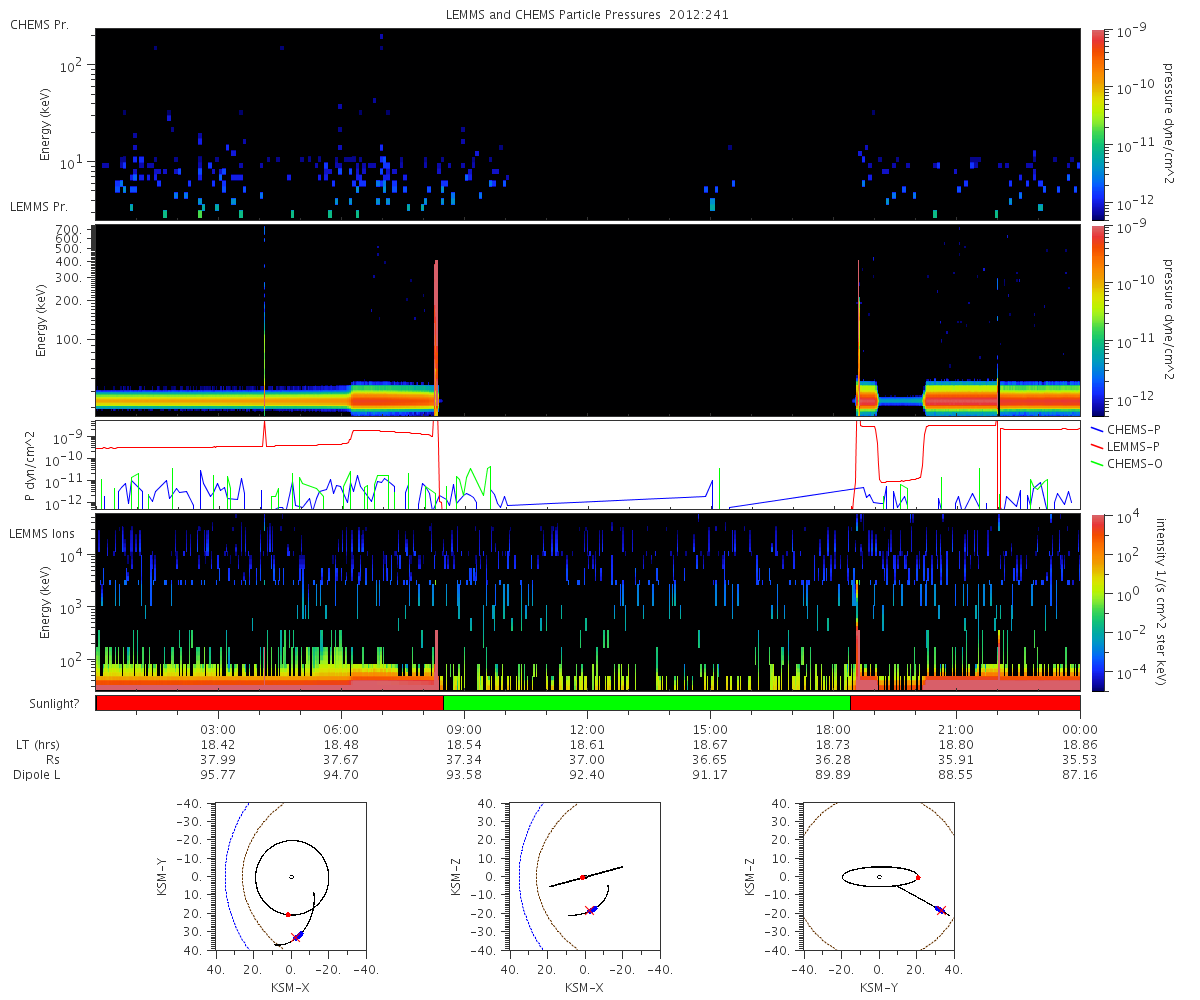Screen dimensions: 1200x1000
Task: Click the CHEMS Pr. panel label
Action: point(39,24)
